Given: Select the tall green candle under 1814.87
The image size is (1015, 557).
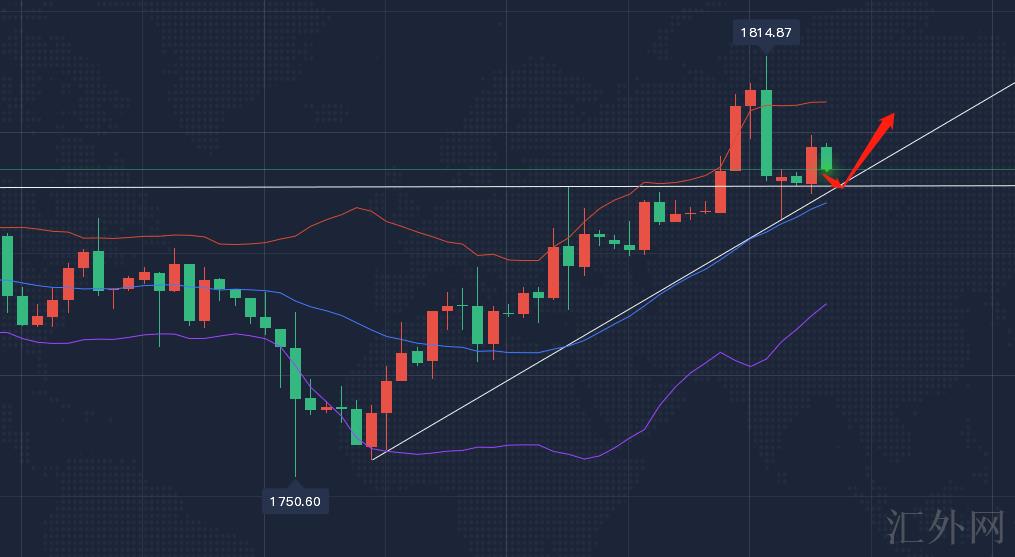Looking at the screenshot, I should pos(766,132).
